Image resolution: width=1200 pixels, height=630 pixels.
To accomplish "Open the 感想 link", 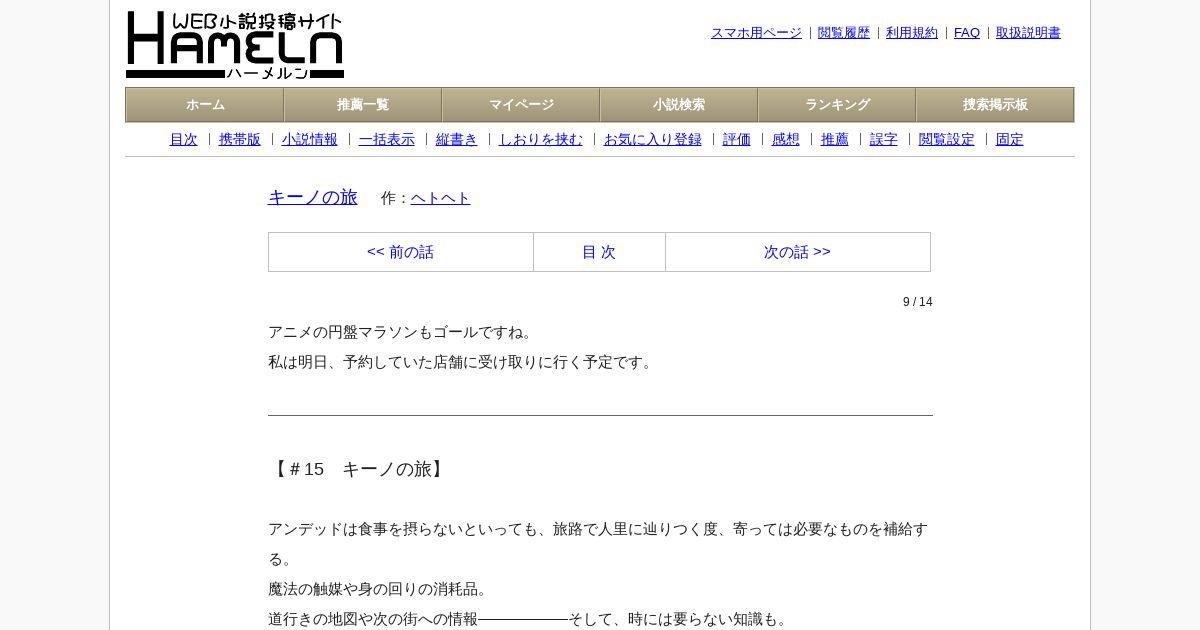I will (x=786, y=140).
